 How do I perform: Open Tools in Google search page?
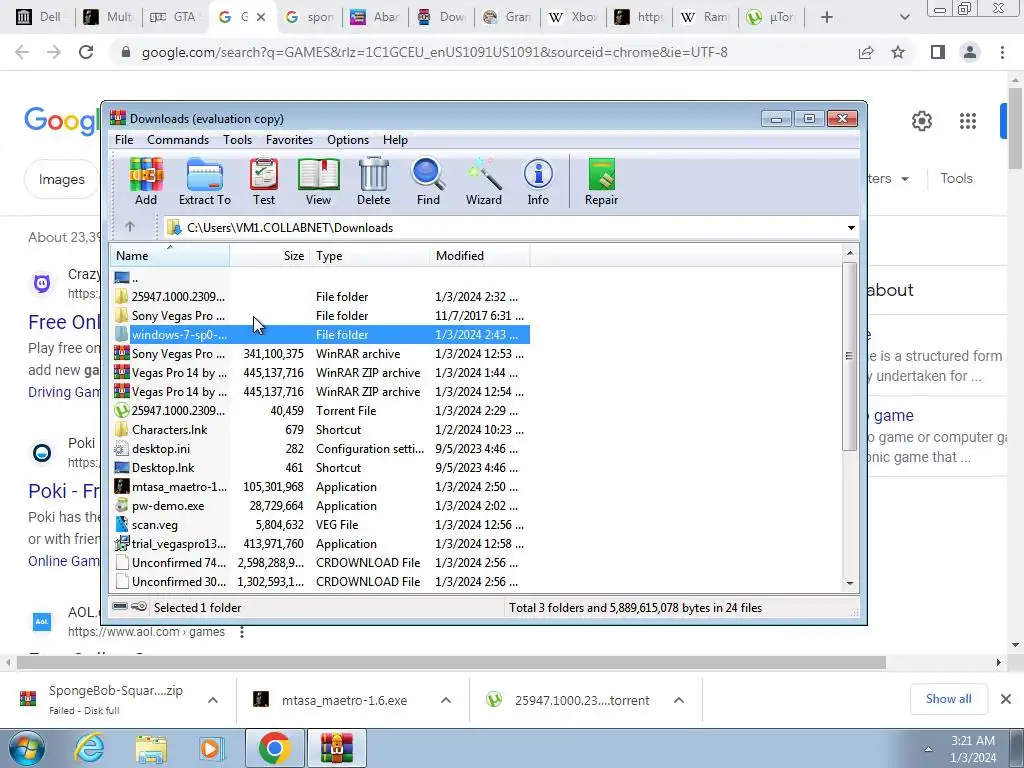[956, 178]
